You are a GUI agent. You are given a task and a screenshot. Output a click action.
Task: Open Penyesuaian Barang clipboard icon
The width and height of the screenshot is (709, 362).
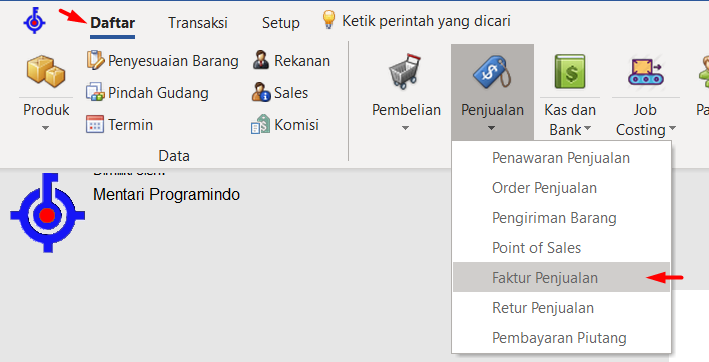coord(95,60)
